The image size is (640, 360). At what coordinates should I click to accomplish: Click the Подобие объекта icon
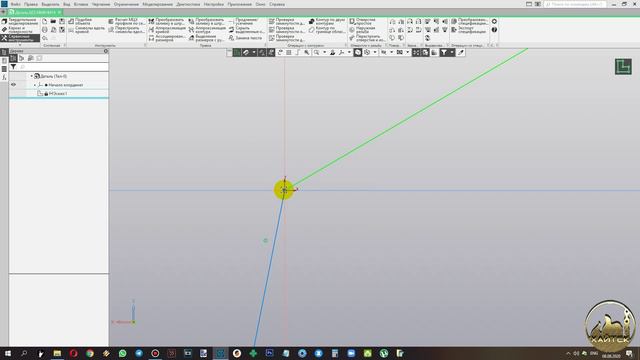71,21
